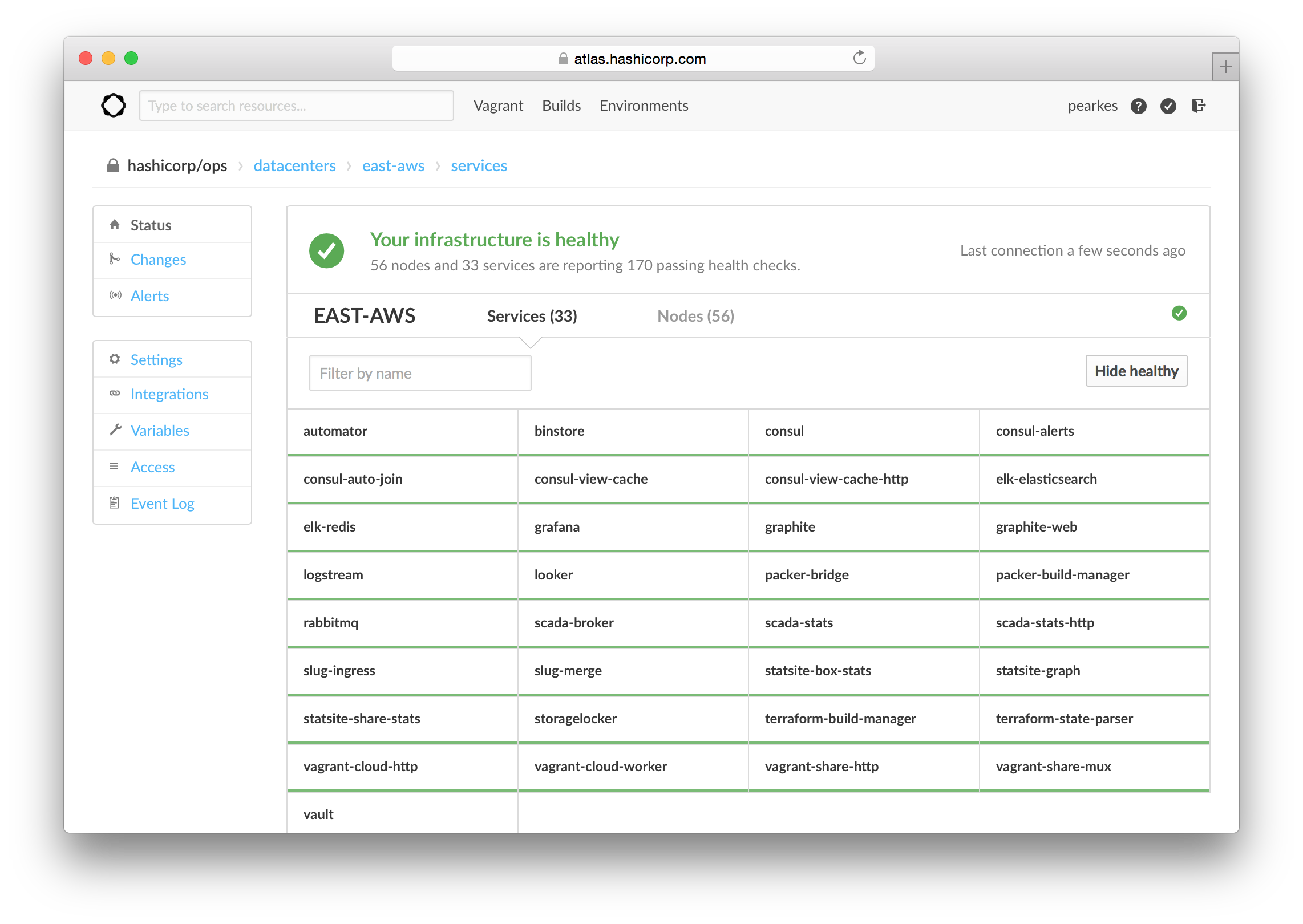Click the clipboard icon next to Event Log
This screenshot has width=1303, height=924.
point(114,502)
